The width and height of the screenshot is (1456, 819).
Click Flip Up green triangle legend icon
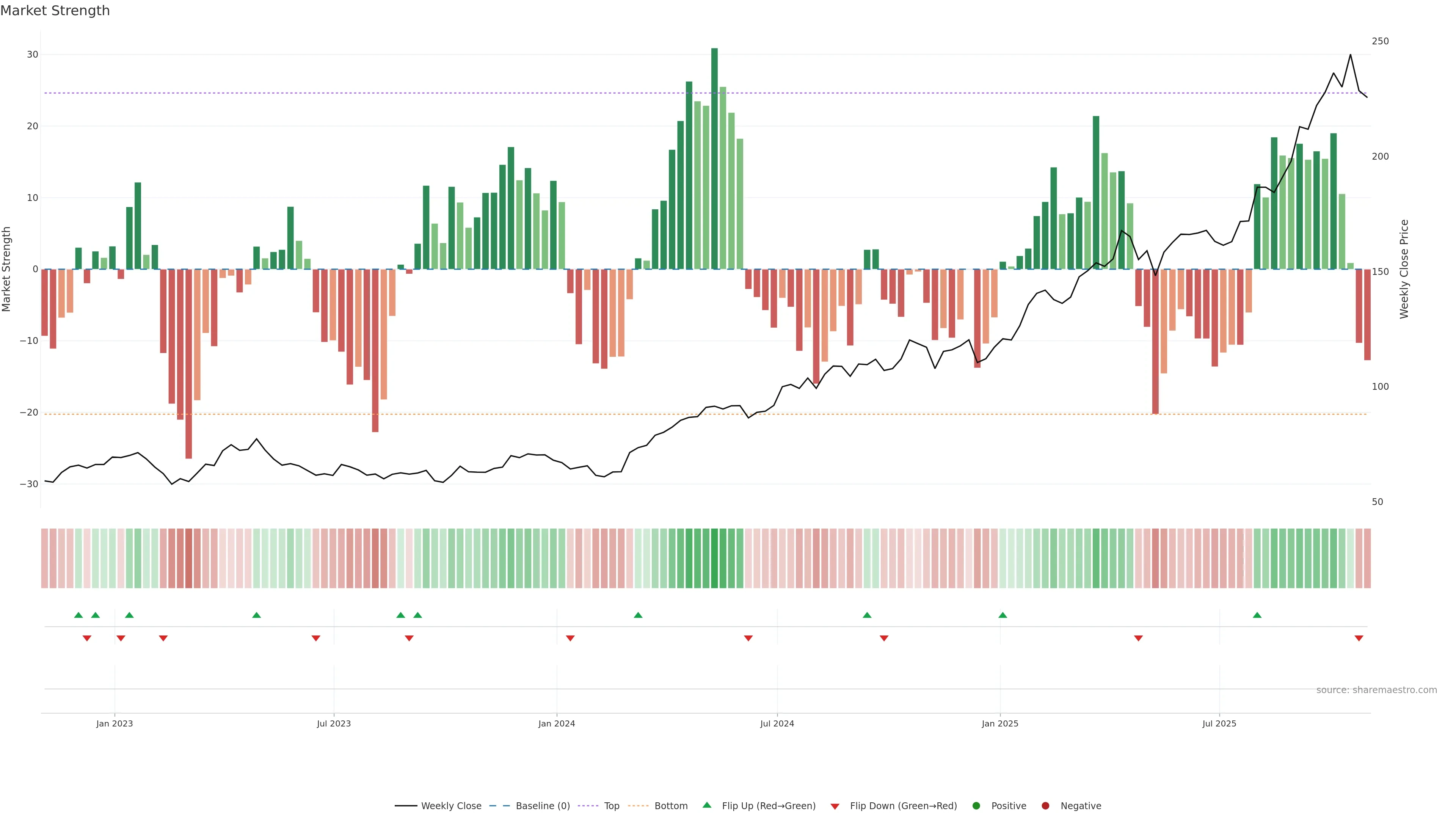pos(706,805)
